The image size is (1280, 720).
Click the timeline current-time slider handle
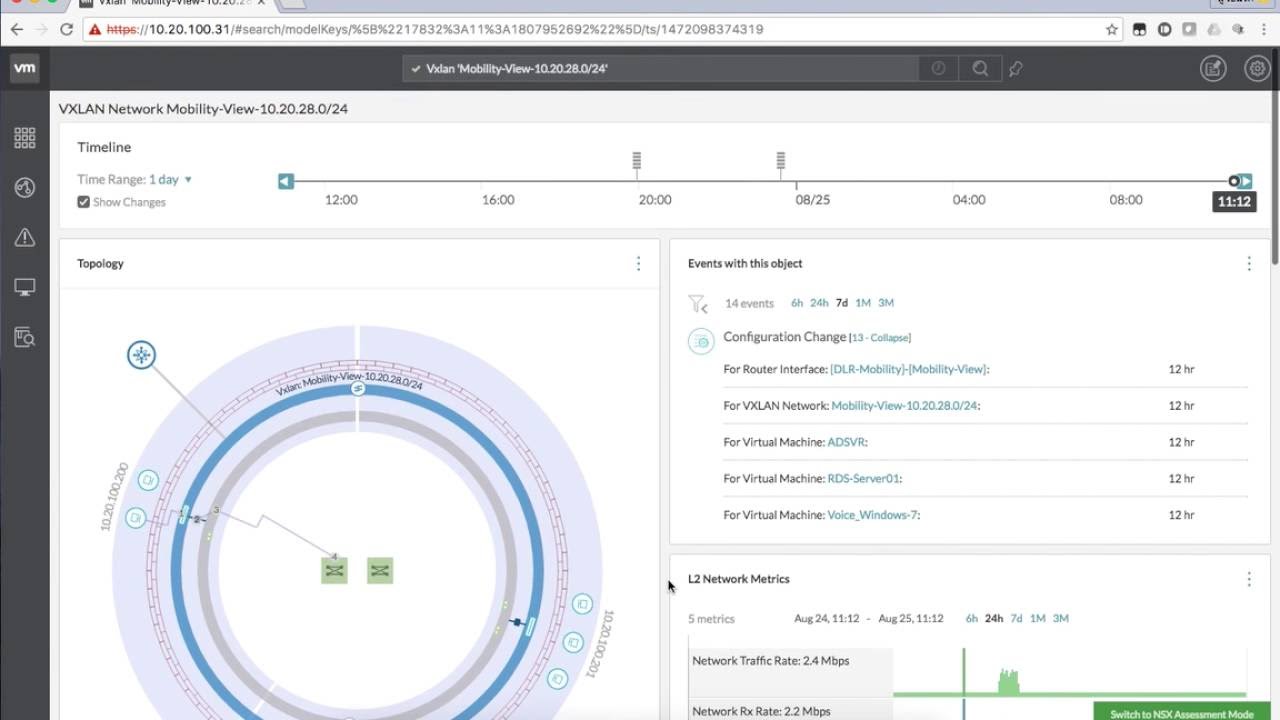click(x=1234, y=181)
